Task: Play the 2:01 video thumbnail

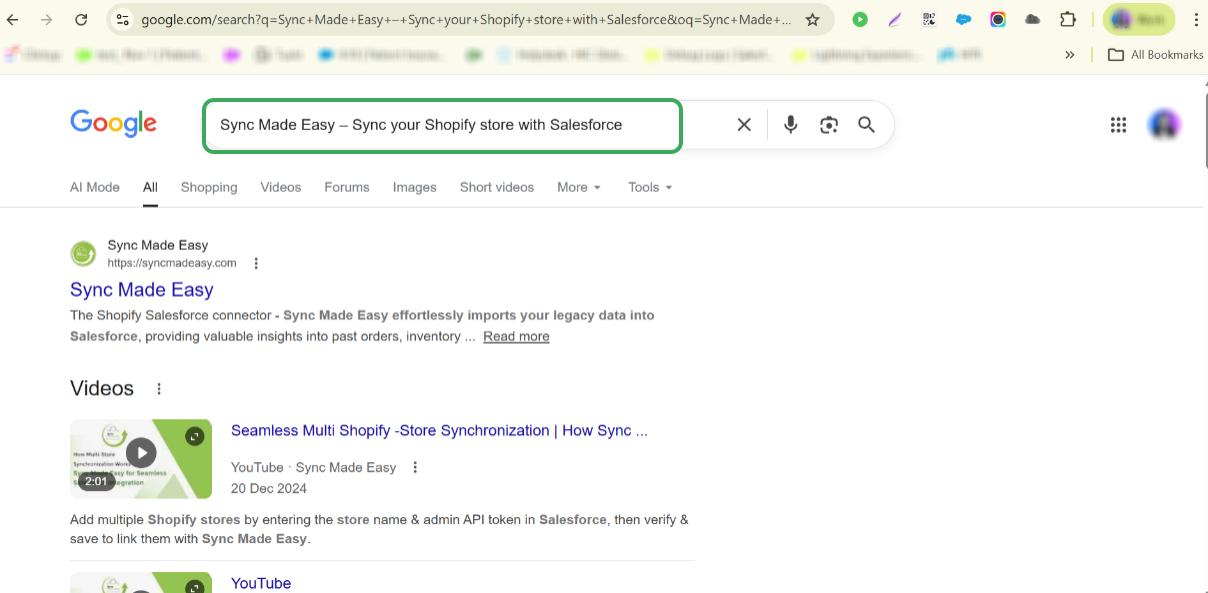Action: tap(141, 454)
